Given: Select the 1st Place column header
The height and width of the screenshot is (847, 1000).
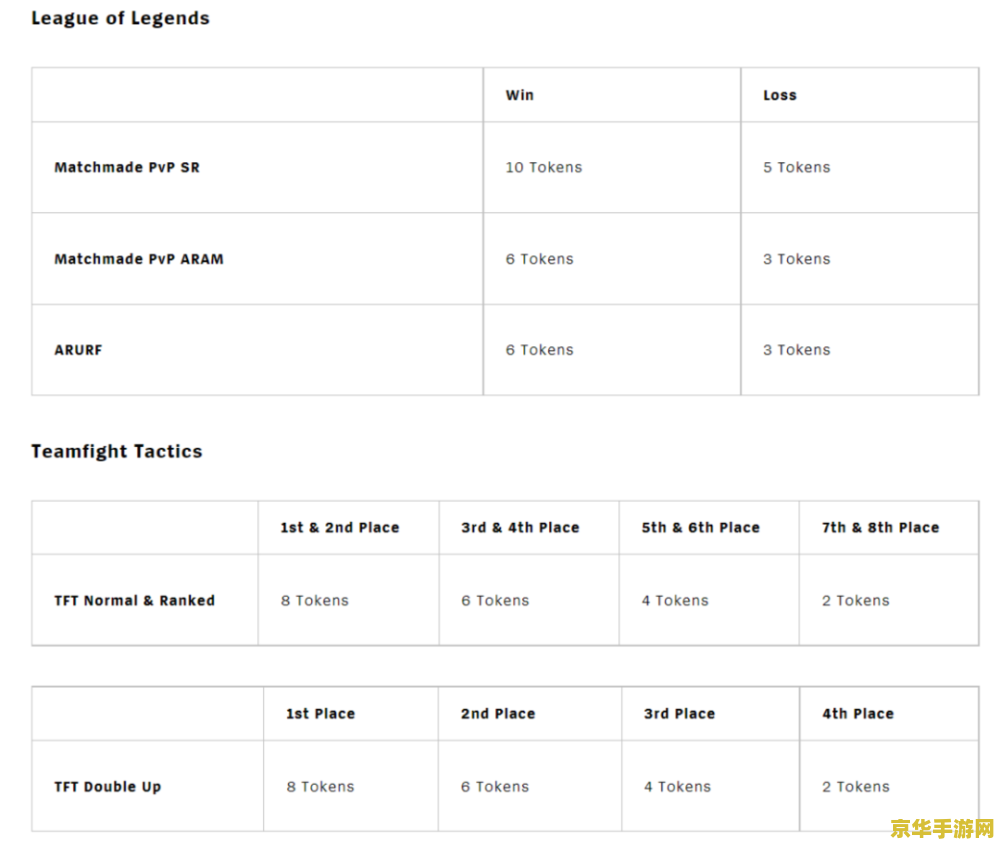Looking at the screenshot, I should 321,714.
